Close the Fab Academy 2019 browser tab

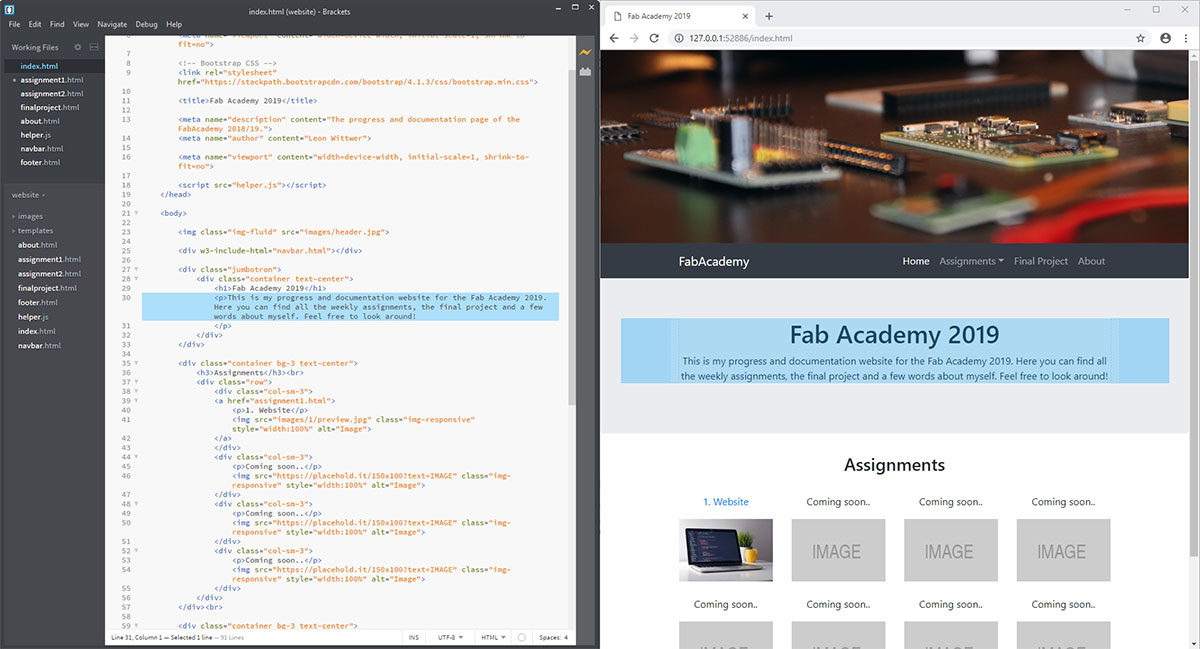tap(745, 17)
